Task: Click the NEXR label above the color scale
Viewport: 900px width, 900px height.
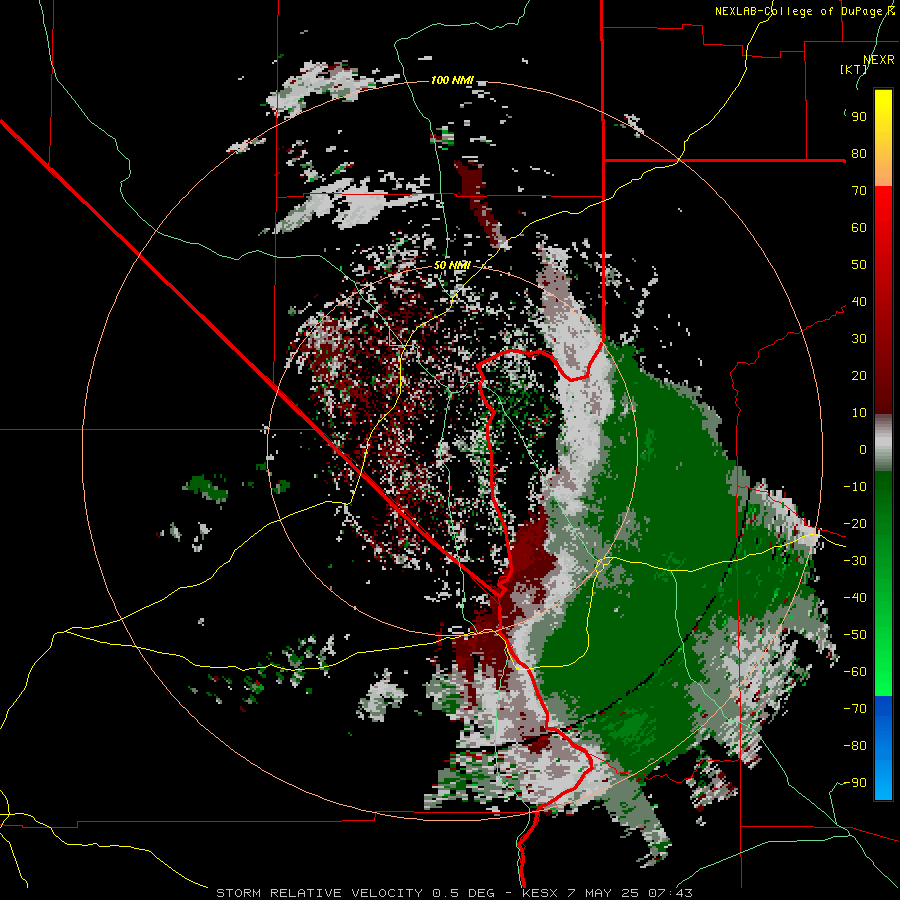Action: click(879, 60)
